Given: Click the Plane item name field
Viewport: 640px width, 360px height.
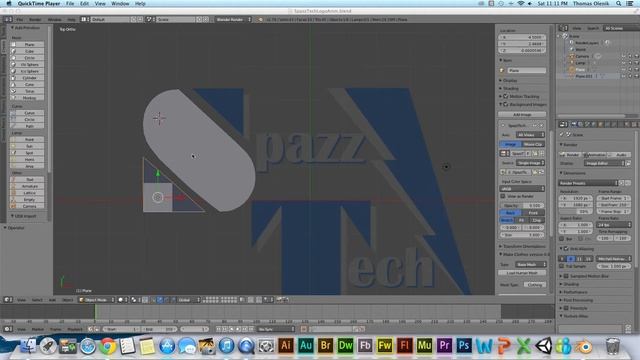Looking at the screenshot, I should tap(527, 71).
